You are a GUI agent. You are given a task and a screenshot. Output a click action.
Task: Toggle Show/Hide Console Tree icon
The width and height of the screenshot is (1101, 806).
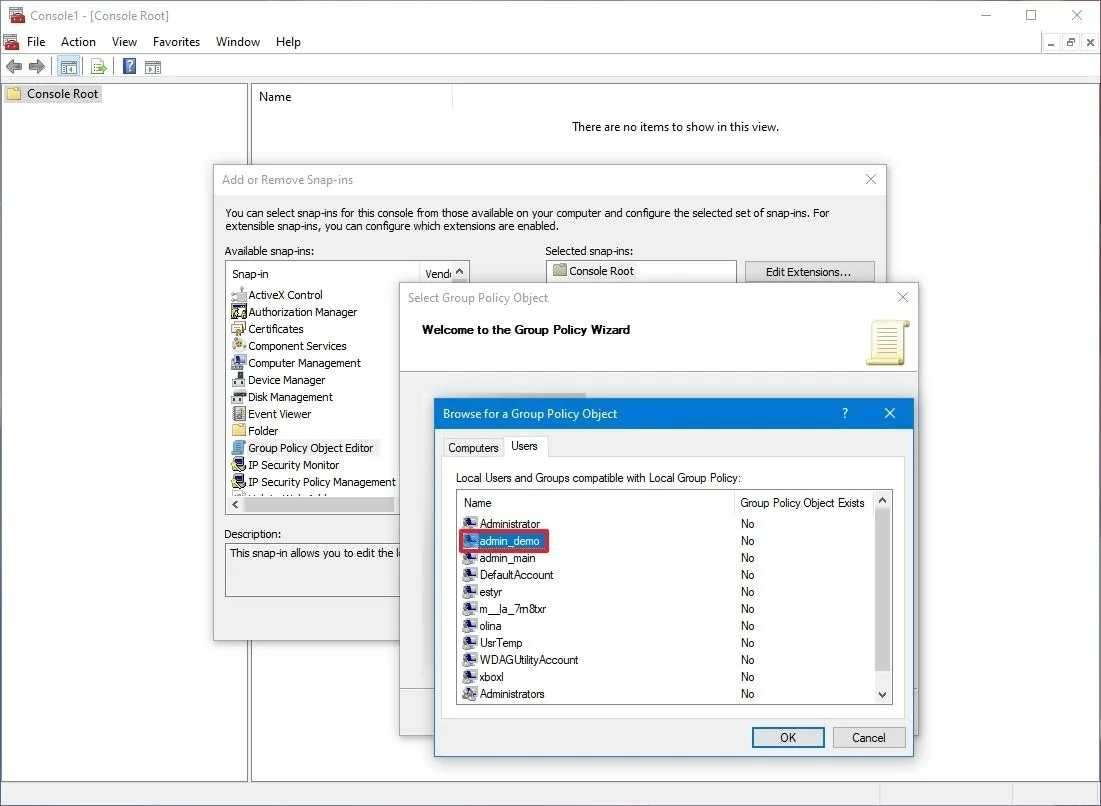pos(69,67)
